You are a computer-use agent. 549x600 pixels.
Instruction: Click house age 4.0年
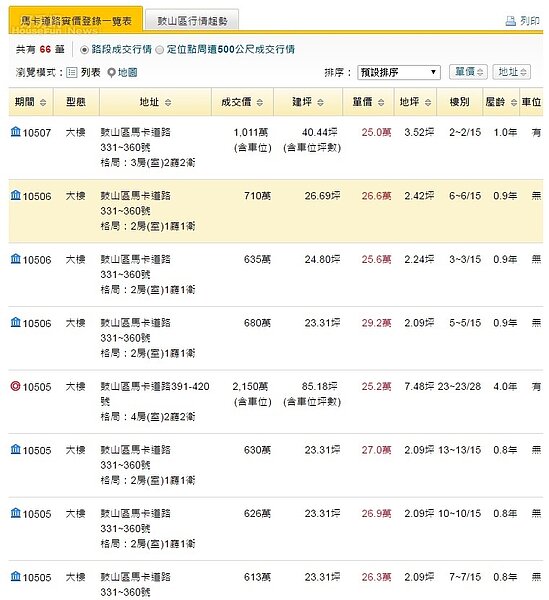505,386
